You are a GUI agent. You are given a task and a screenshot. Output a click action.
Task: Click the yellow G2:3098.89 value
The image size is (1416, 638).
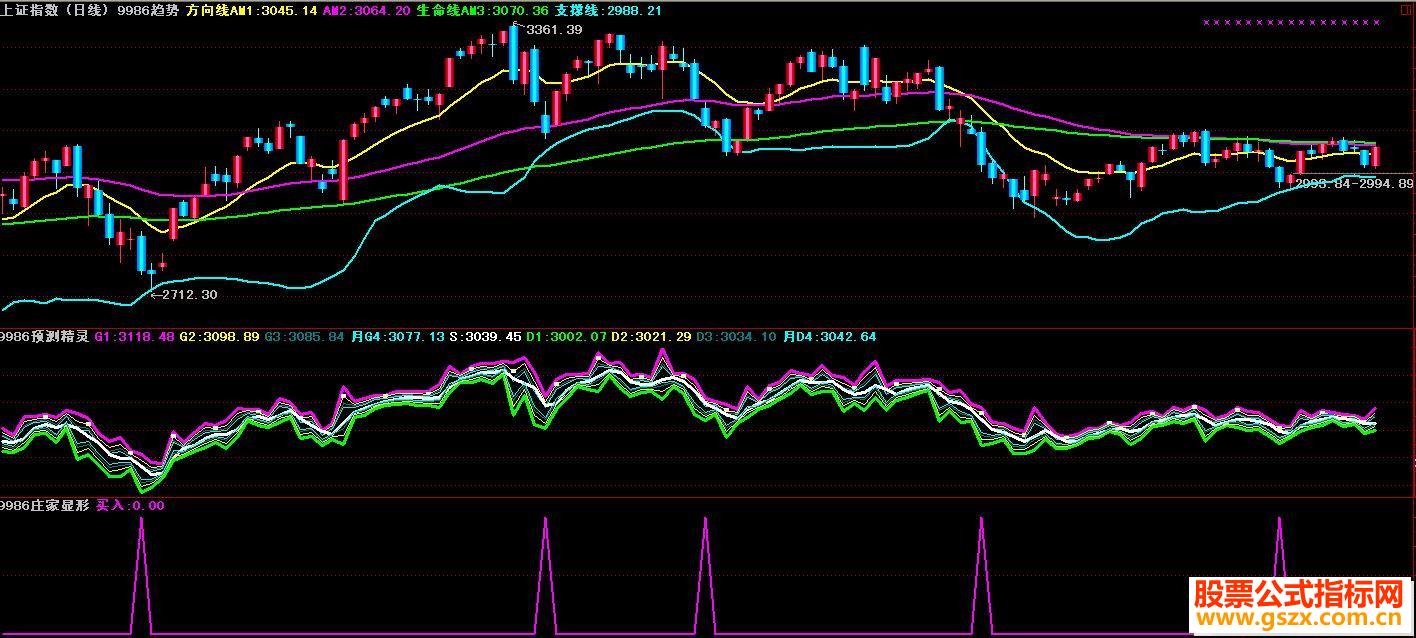(219, 337)
